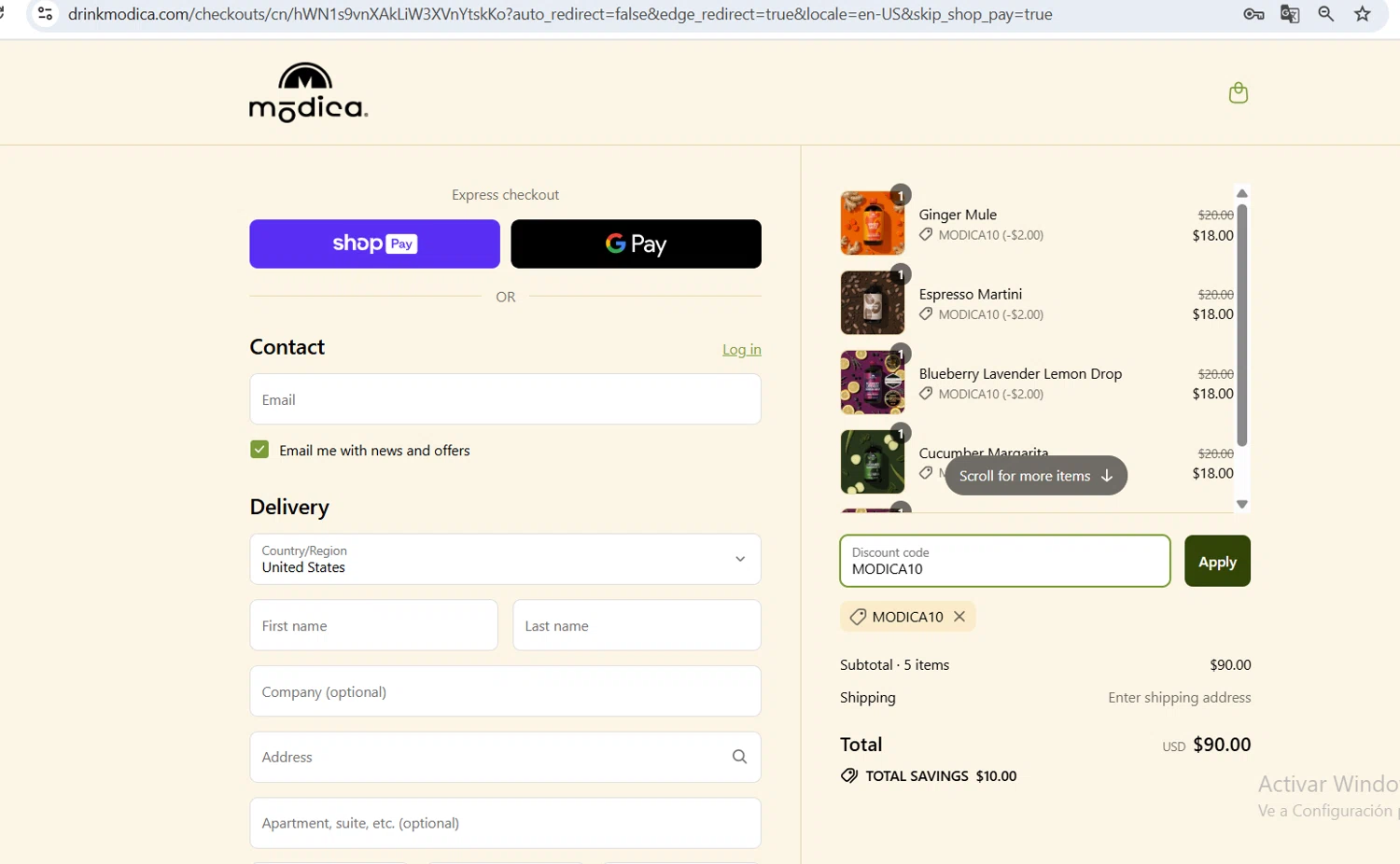This screenshot has height=864, width=1400.
Task: Click the order summary scrollbar
Action: [1241, 325]
